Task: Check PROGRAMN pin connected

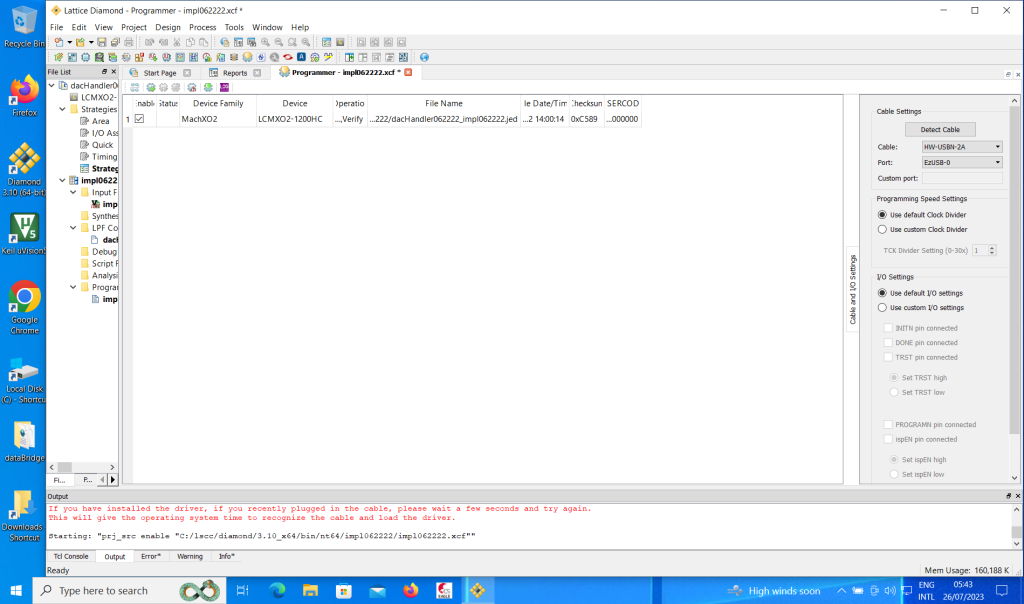Action: click(888, 424)
